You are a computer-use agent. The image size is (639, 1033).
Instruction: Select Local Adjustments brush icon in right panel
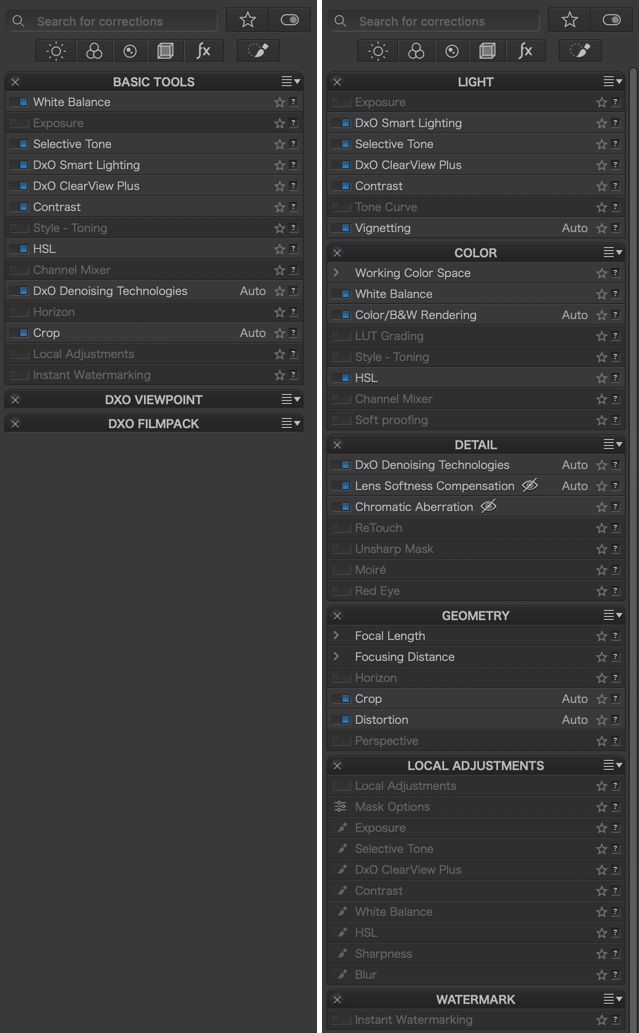pos(580,51)
